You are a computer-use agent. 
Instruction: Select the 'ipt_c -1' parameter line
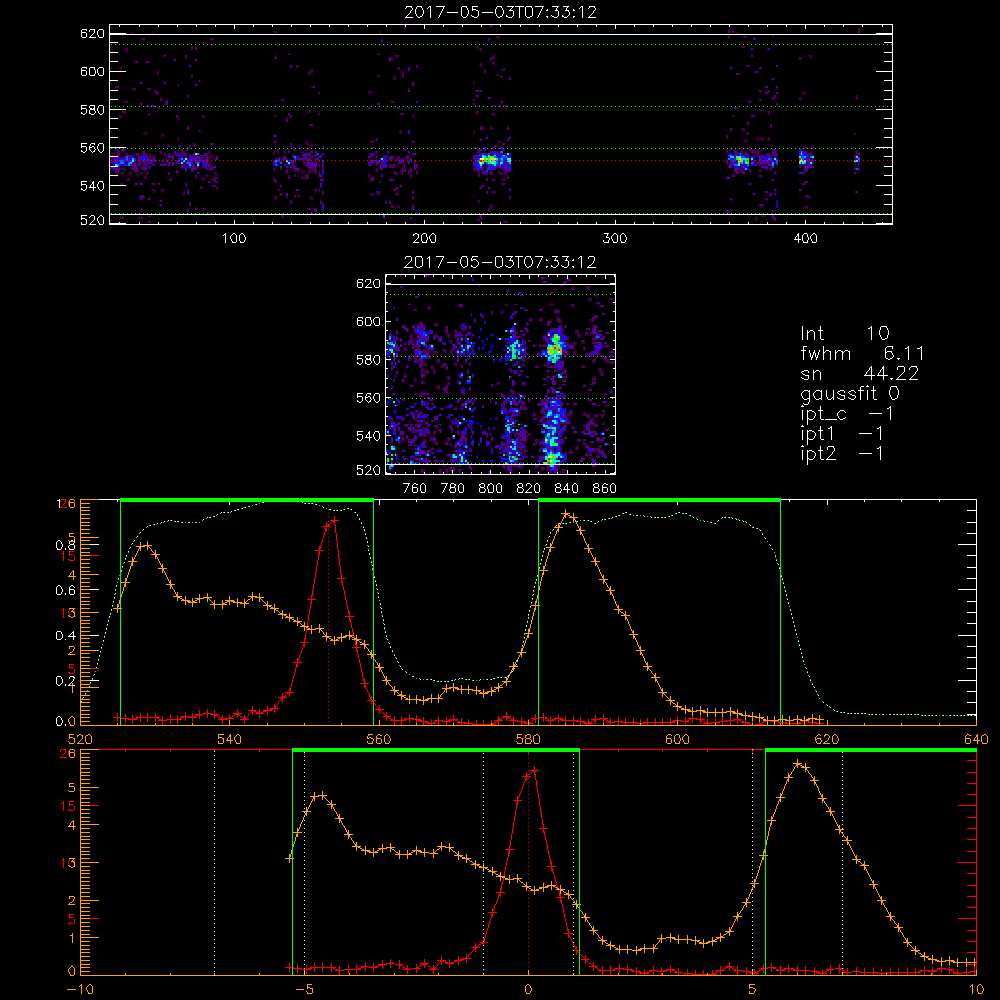(x=847, y=414)
